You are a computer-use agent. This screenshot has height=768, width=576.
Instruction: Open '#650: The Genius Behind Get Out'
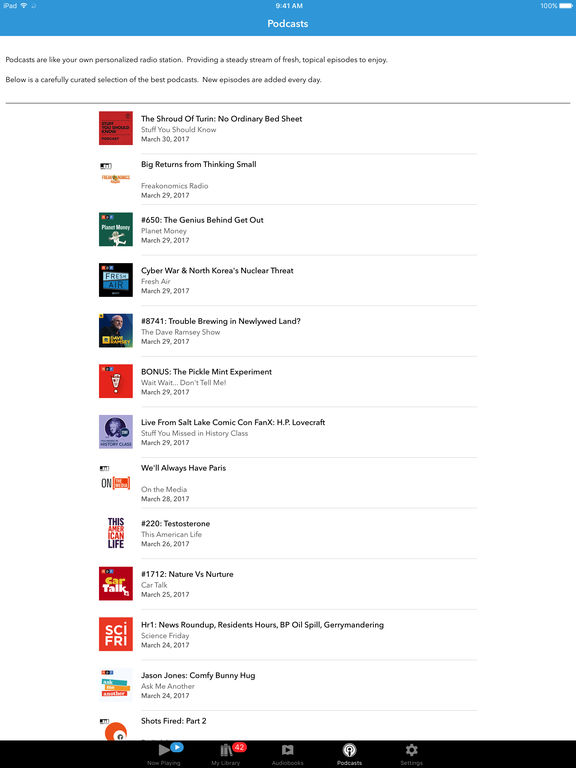[202, 220]
